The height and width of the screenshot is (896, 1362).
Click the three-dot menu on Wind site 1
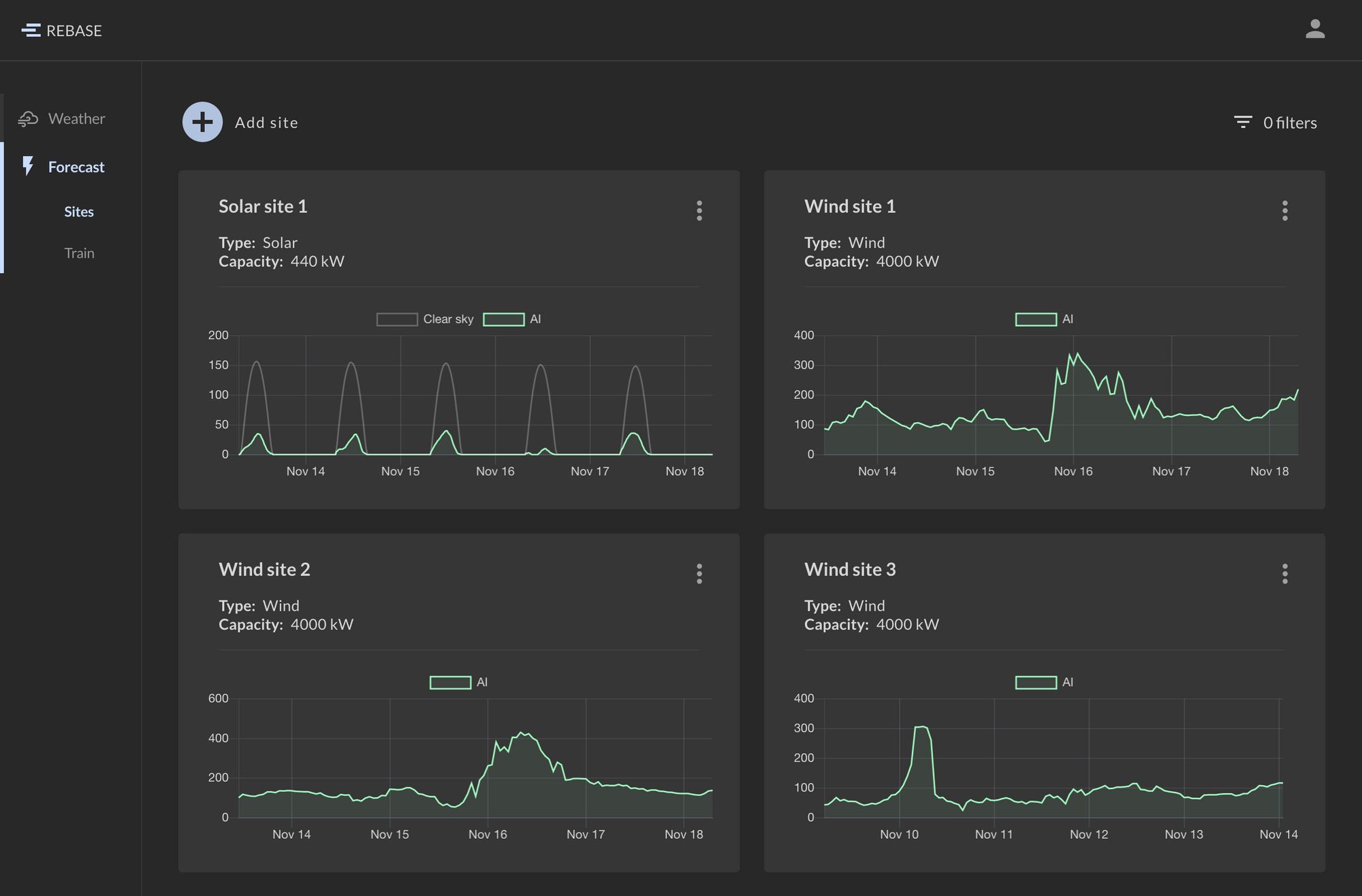point(1285,211)
